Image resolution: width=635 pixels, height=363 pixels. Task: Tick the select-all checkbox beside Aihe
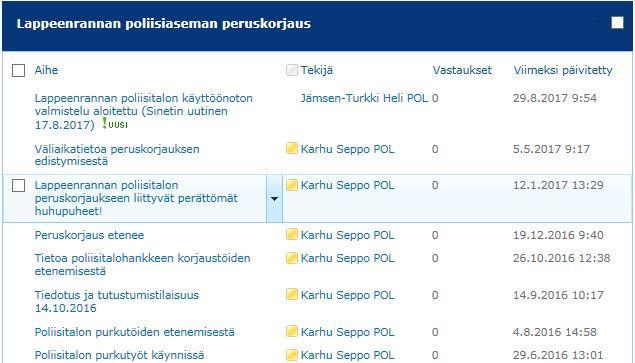tap(19, 70)
